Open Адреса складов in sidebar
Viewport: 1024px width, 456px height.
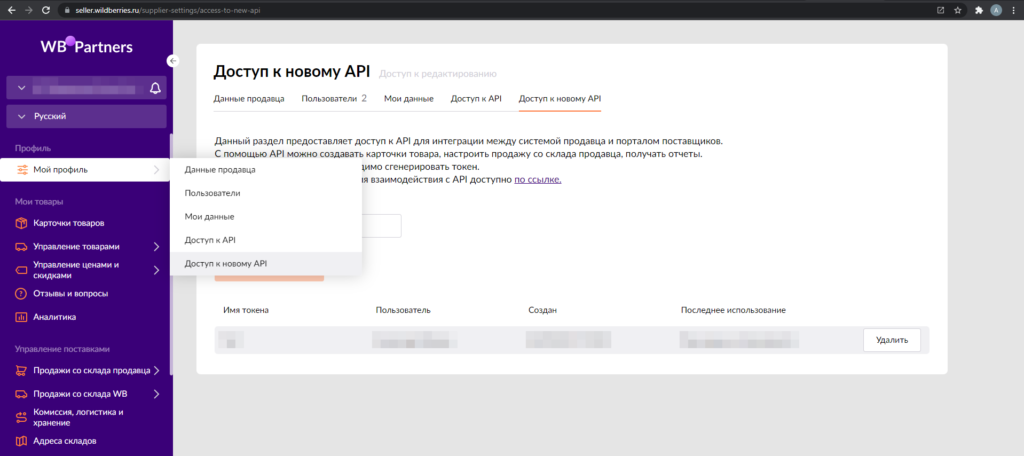click(x=65, y=441)
